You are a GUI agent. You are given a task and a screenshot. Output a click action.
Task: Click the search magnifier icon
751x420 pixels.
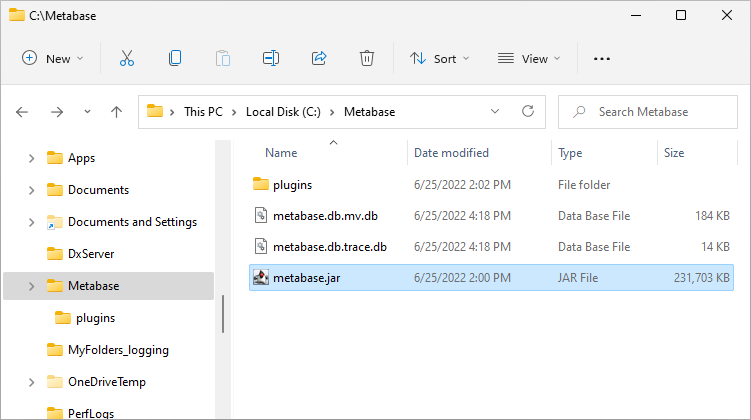click(579, 112)
